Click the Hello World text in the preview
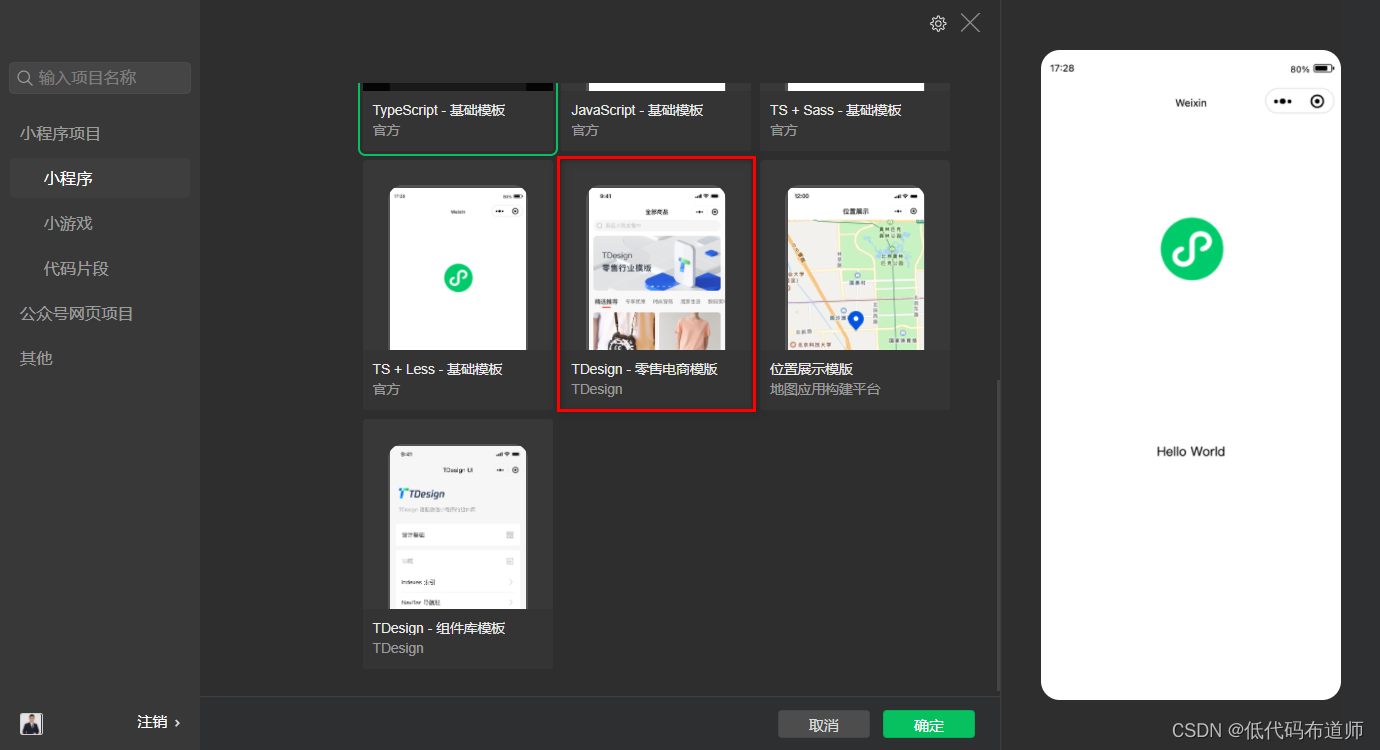This screenshot has height=750, width=1380. tap(1190, 451)
